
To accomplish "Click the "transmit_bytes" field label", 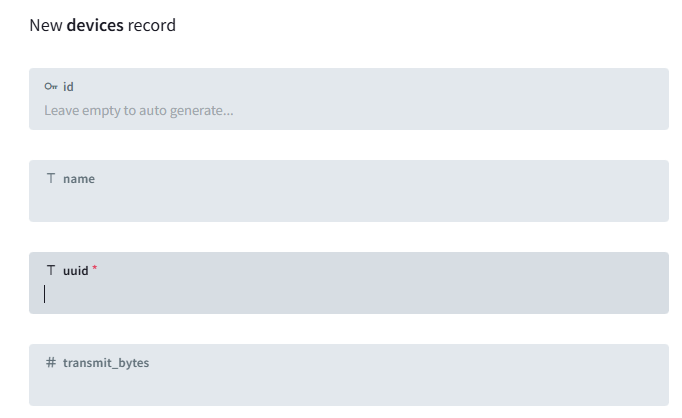I will (106, 363).
